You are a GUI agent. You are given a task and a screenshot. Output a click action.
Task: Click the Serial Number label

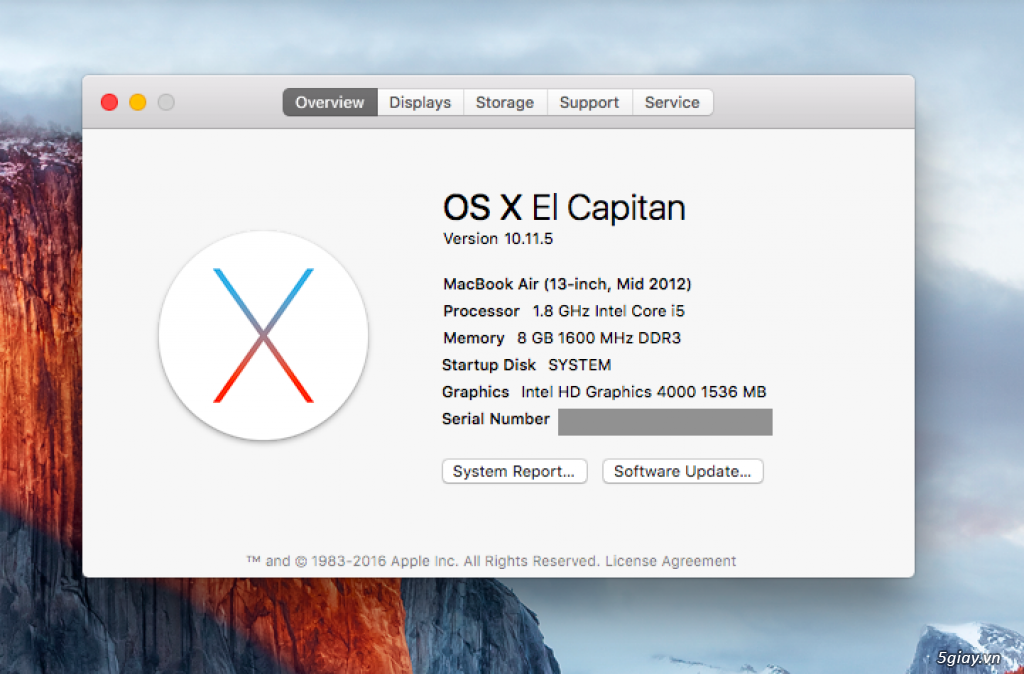[x=496, y=419]
